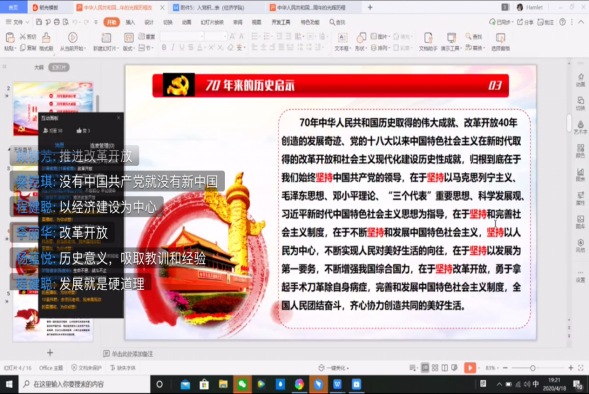Screen dimensions: 589x394
Task: Toggle Underline formatting
Action: (x=182, y=48)
